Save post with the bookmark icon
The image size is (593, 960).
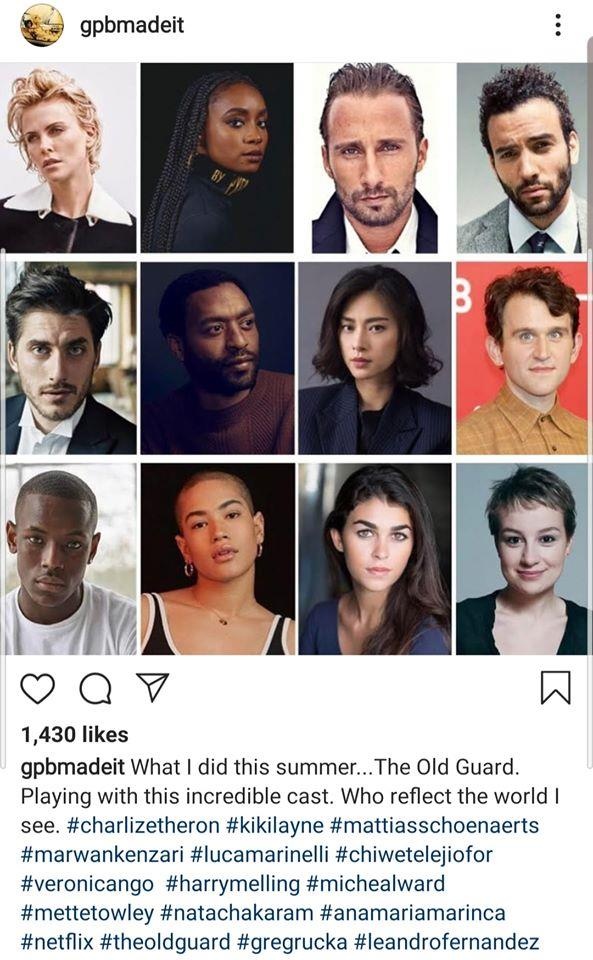pos(556,687)
